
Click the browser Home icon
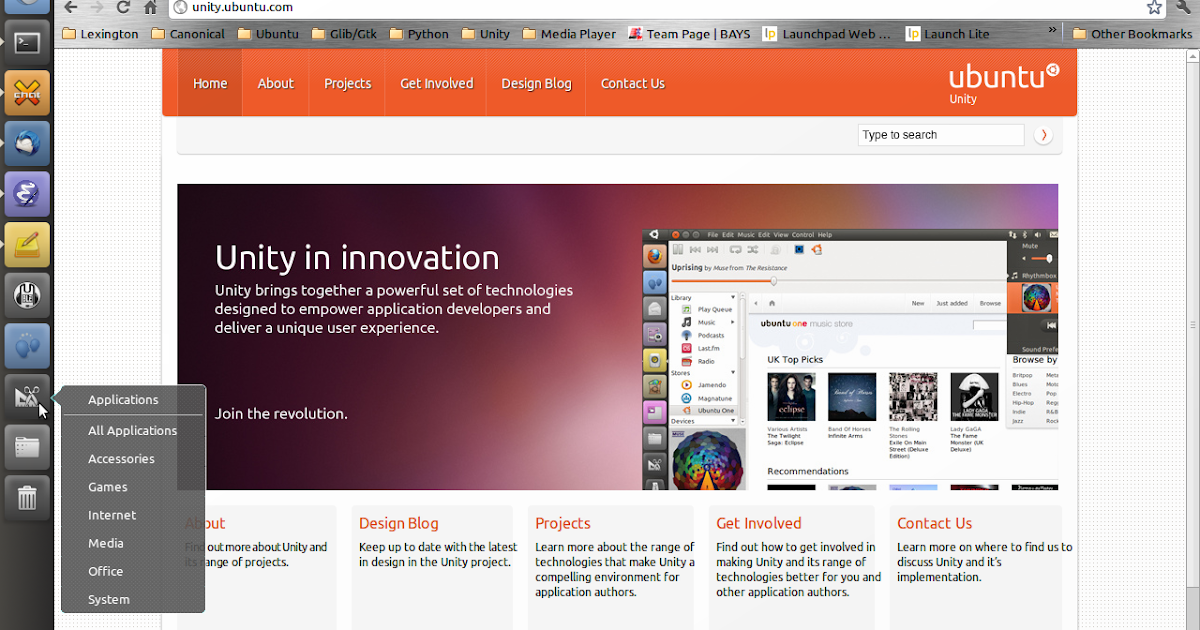point(148,8)
